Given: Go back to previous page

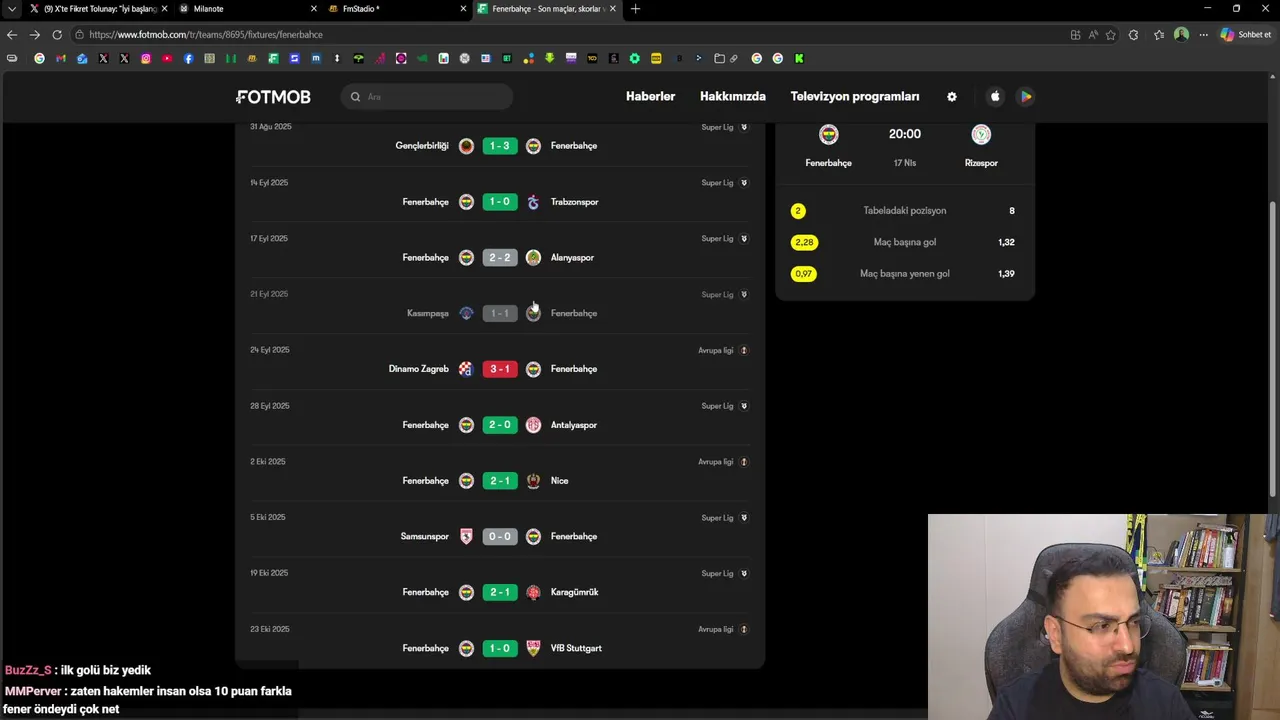Looking at the screenshot, I should pyautogui.click(x=12, y=35).
